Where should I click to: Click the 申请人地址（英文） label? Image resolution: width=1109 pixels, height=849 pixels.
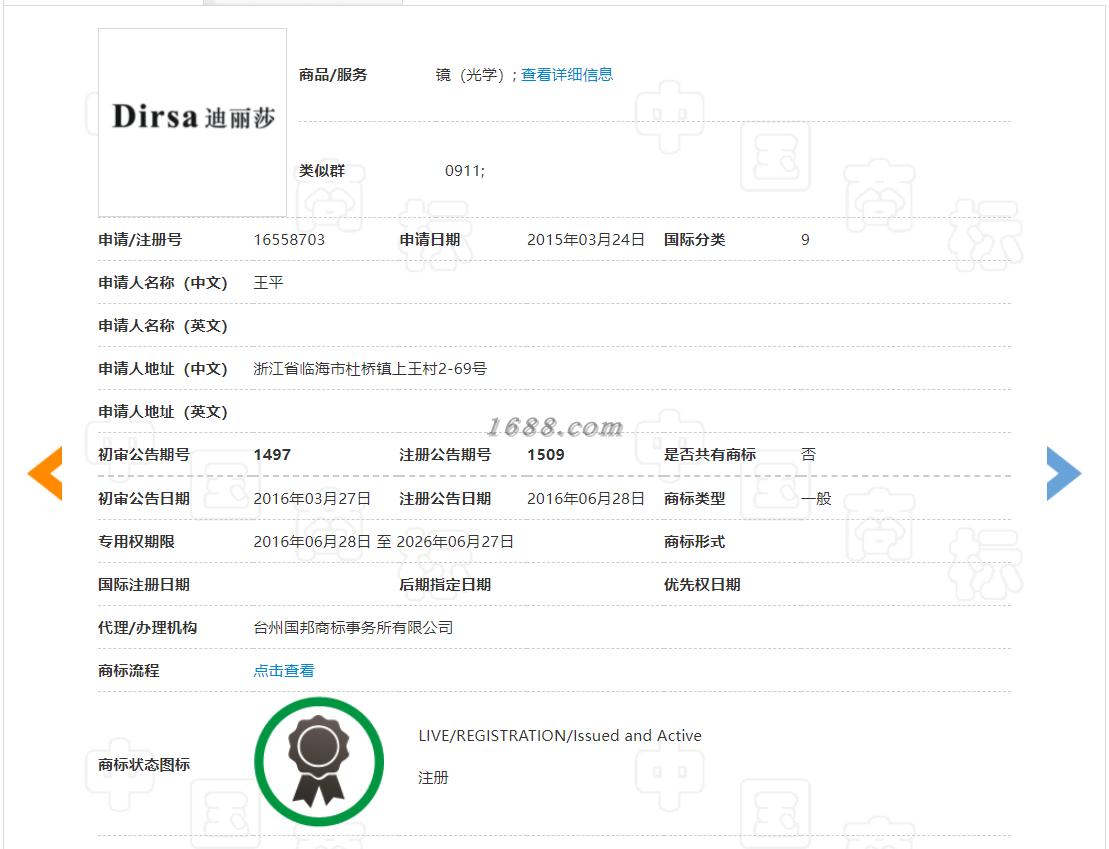point(163,412)
